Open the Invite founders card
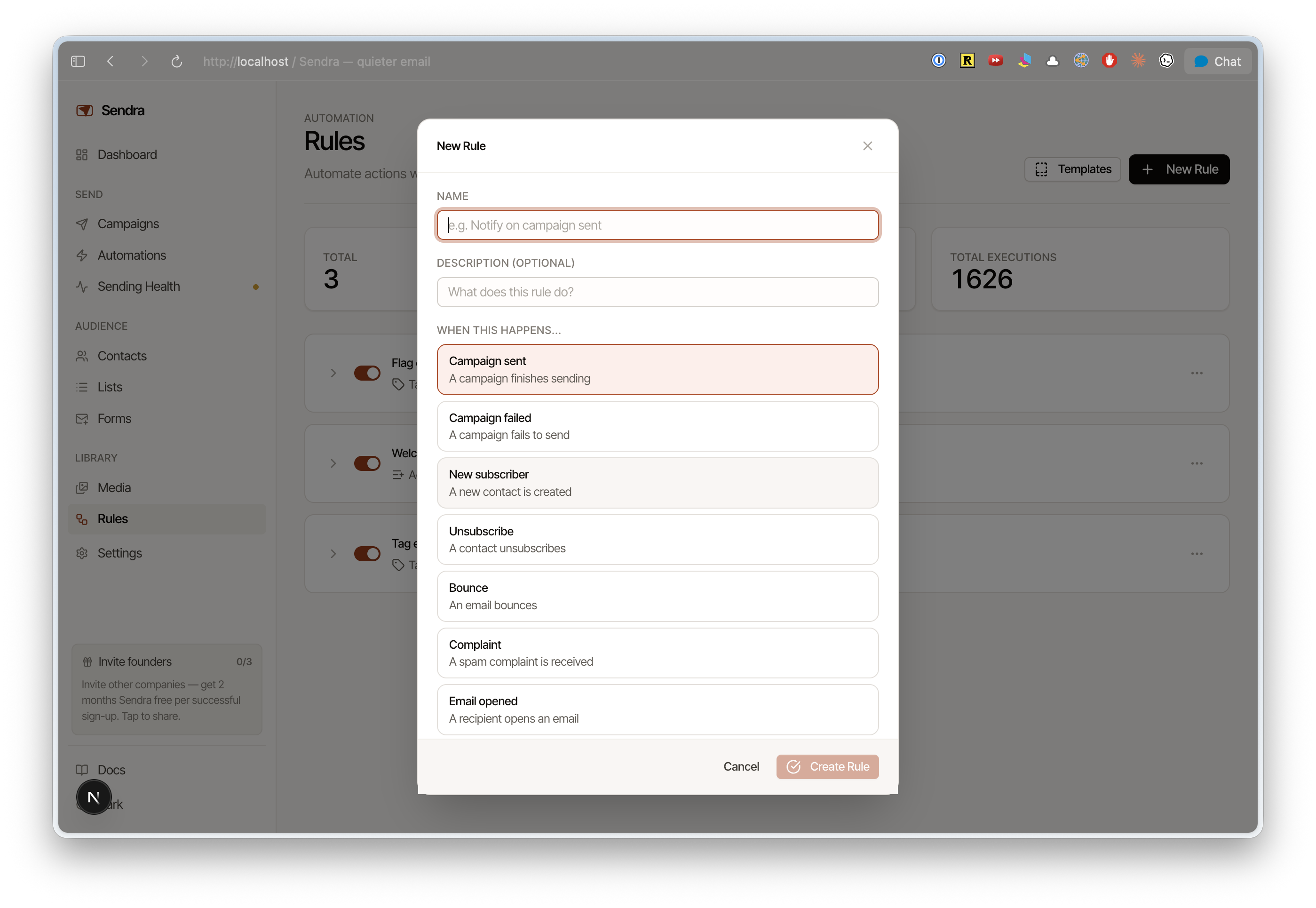Screen dimensions: 1316x908 tap(166, 689)
